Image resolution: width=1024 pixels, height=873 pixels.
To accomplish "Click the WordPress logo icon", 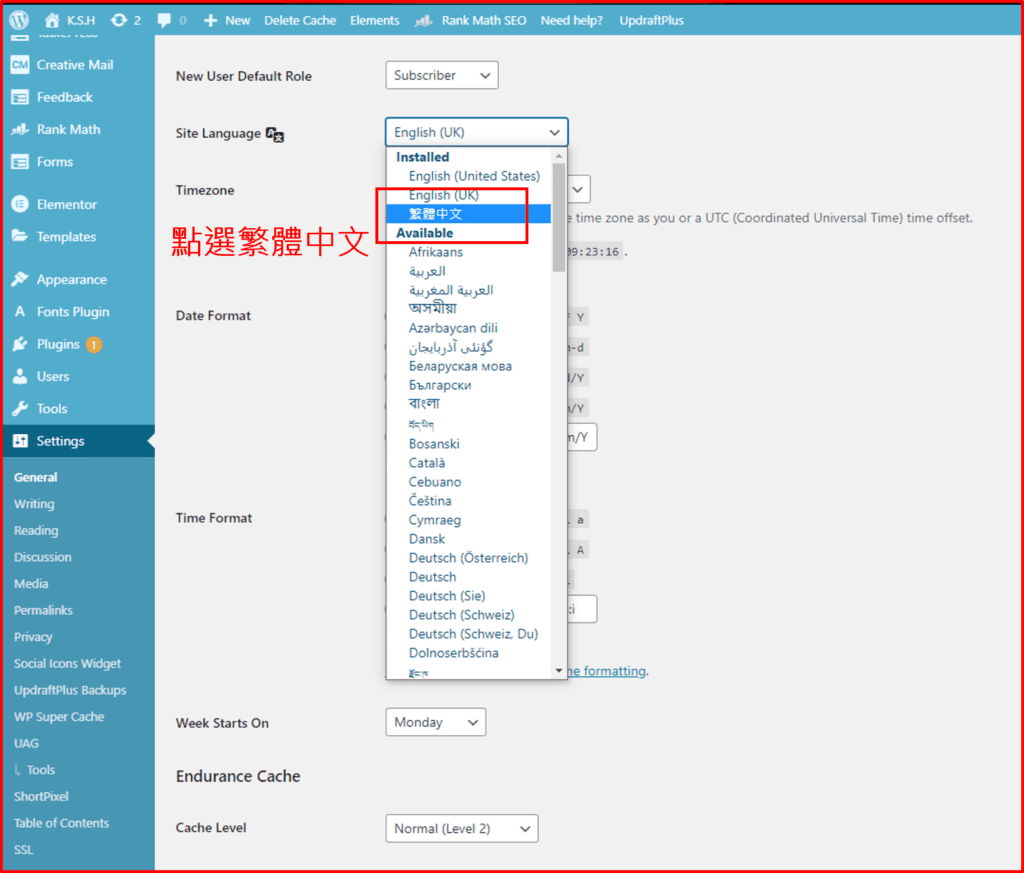I will [x=19, y=20].
